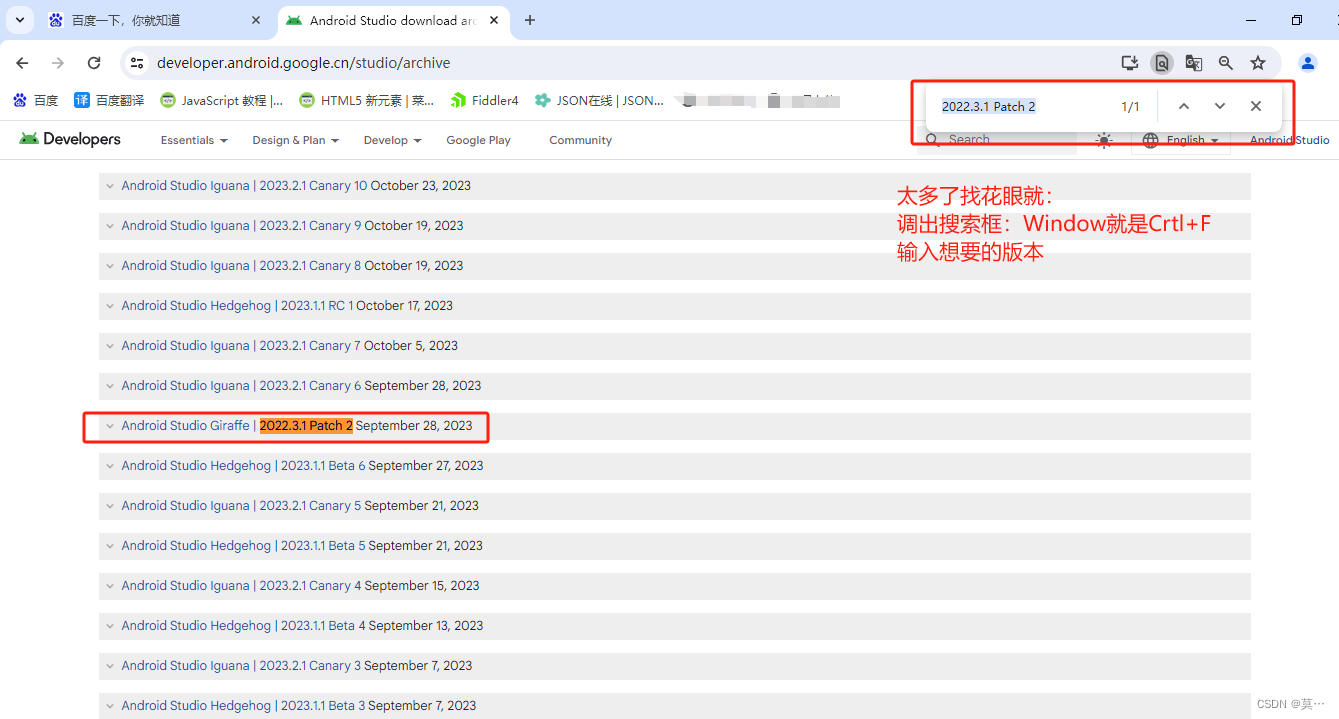Screen dimensions: 1339x719
Task: Close the find bar
Action: point(1256,106)
